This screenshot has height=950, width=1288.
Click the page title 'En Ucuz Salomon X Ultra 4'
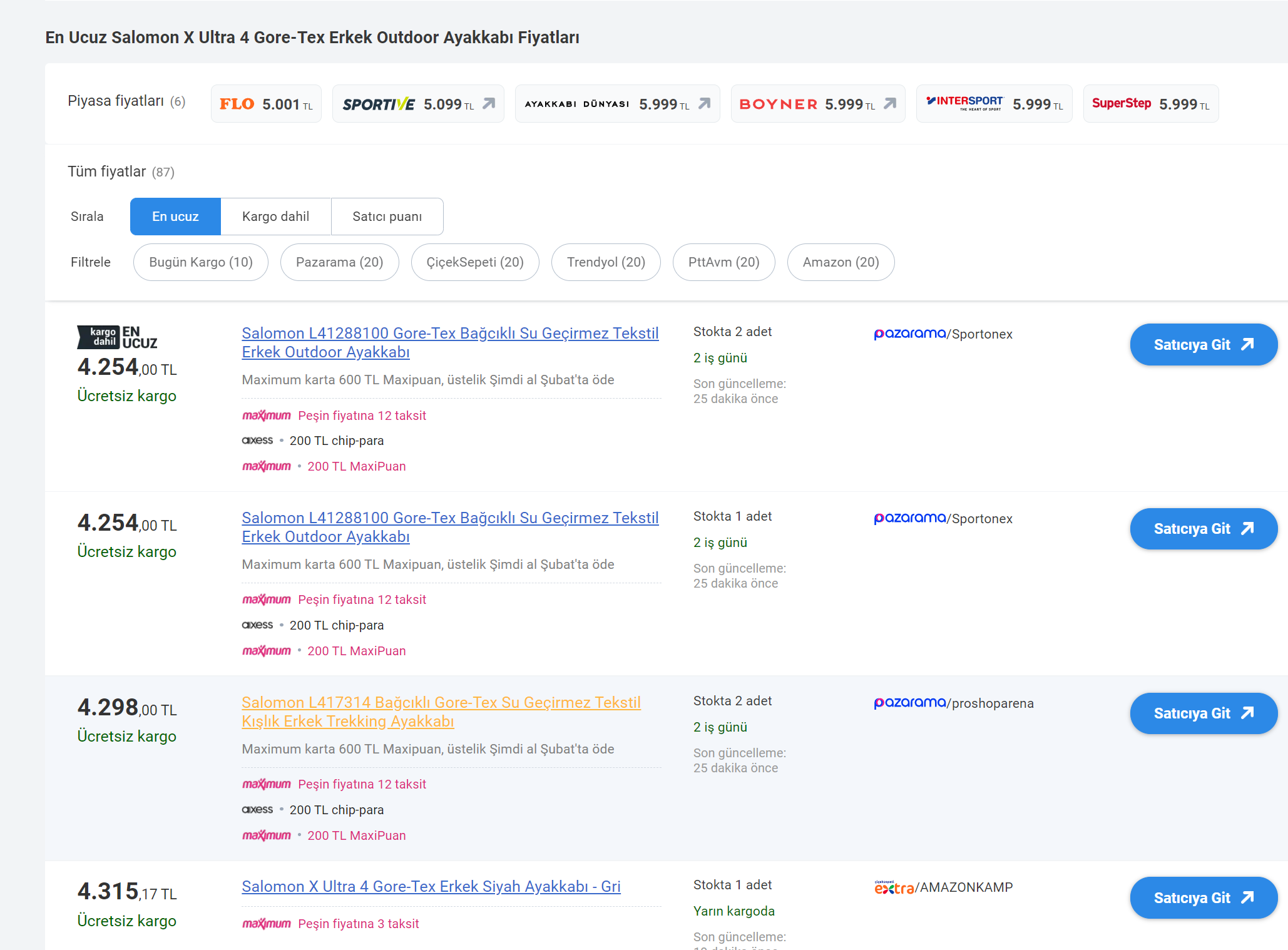tap(312, 38)
